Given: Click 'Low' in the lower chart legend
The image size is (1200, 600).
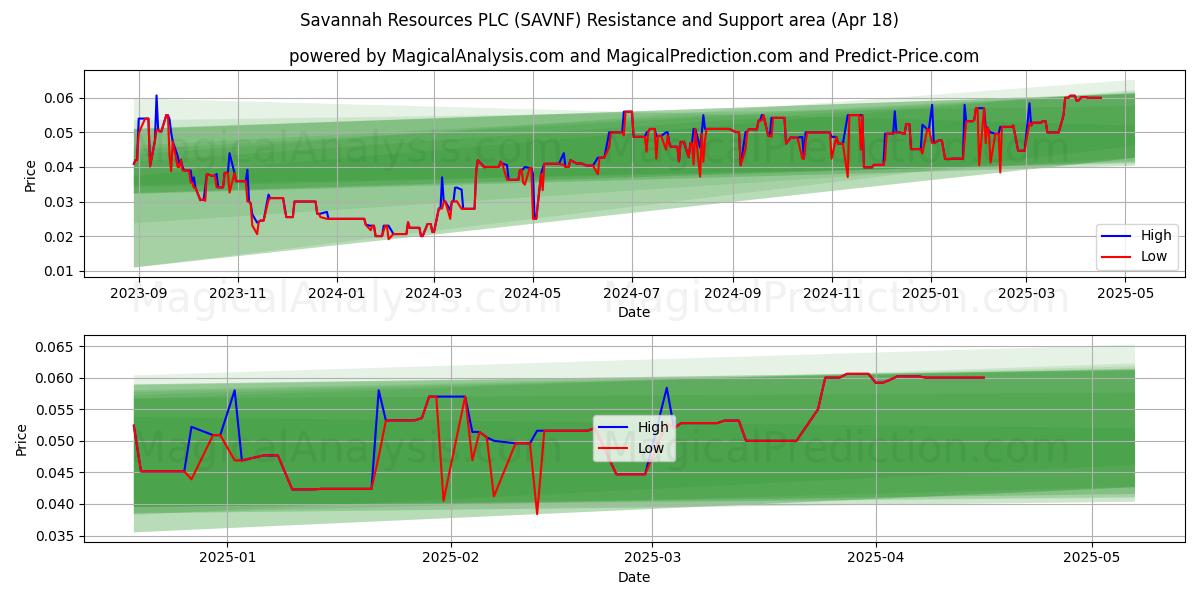Looking at the screenshot, I should coord(651,448).
